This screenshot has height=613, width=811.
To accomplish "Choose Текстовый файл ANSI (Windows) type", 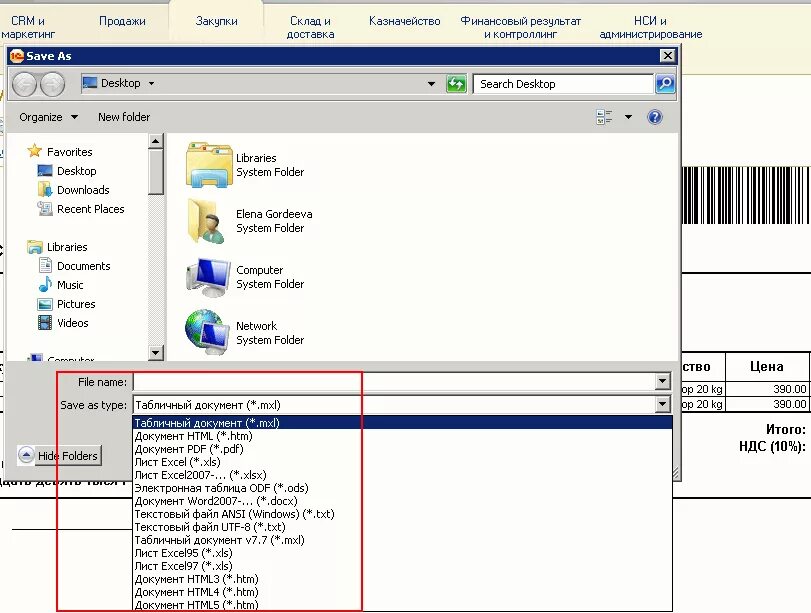I will 402,514.
